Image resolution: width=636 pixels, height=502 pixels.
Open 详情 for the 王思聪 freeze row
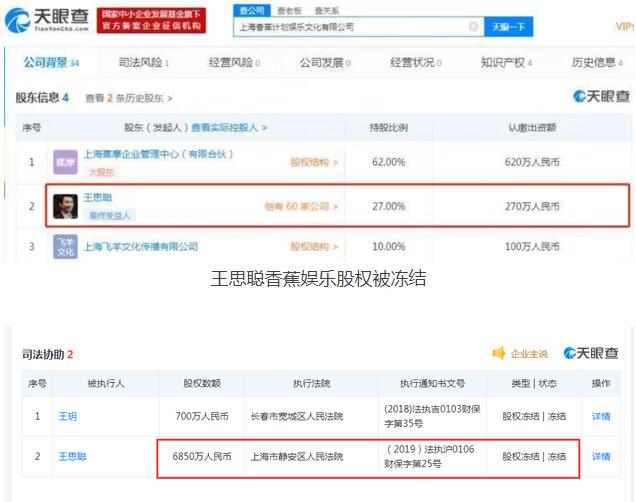pyautogui.click(x=601, y=457)
